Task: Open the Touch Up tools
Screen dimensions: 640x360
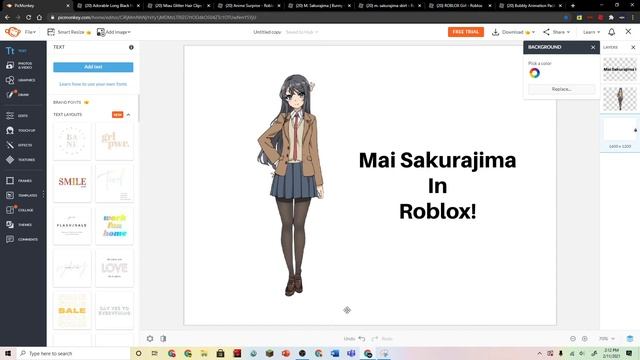Action: pos(20,130)
